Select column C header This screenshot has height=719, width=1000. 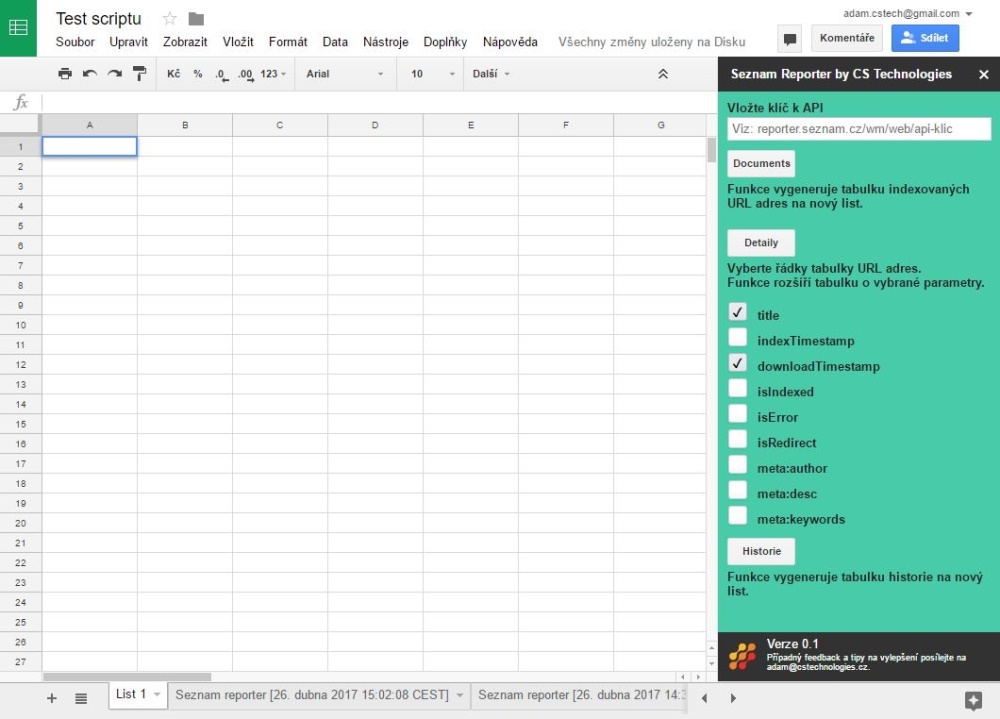coord(280,125)
